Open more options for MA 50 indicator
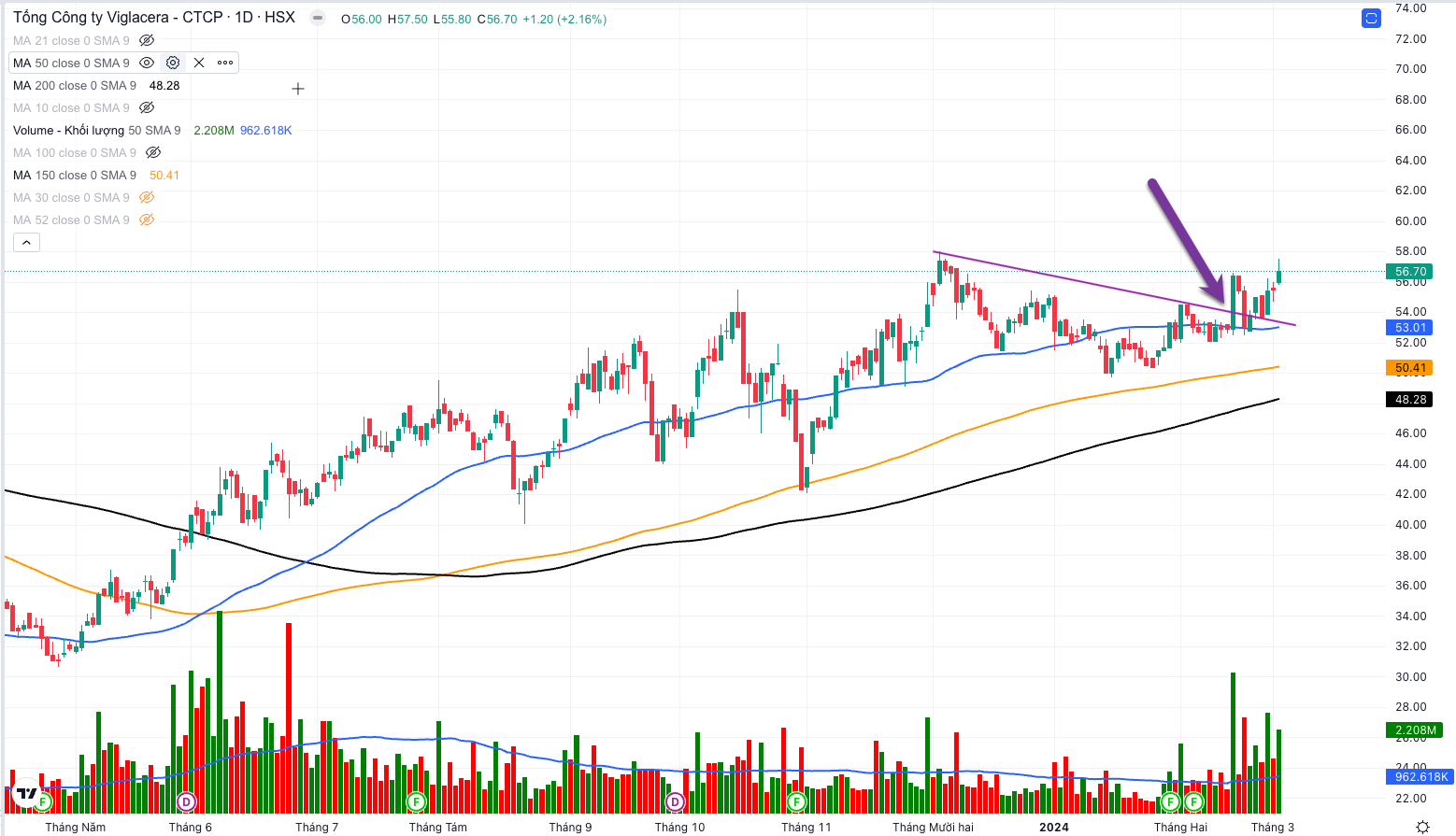Screen dimensions: 1456x836 (225, 63)
